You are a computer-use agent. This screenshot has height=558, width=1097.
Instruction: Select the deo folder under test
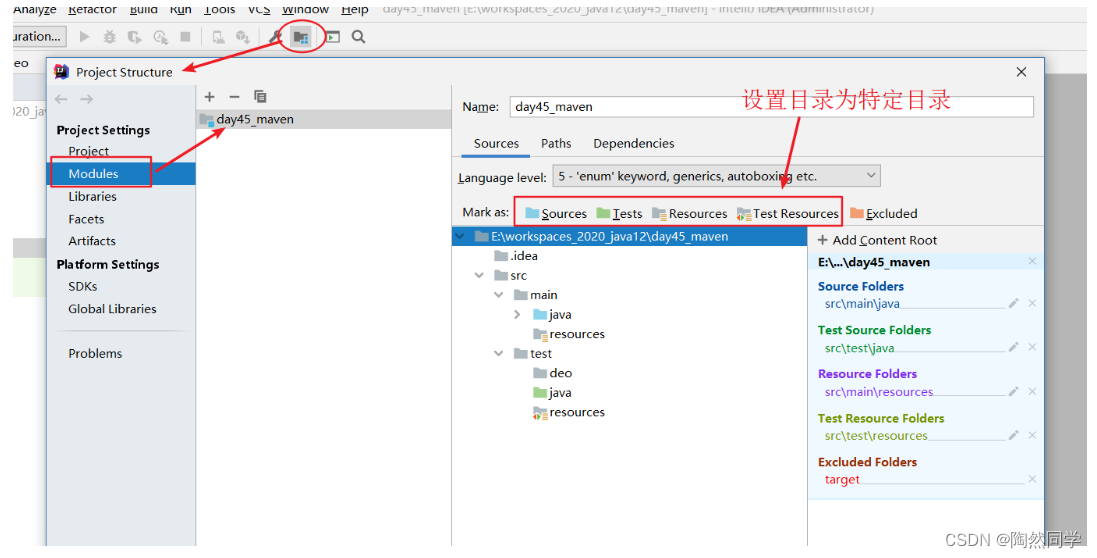coord(553,373)
